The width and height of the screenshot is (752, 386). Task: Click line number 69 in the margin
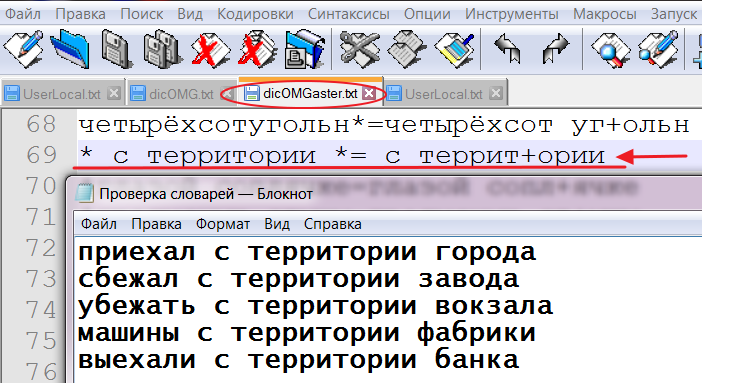click(x=41, y=155)
